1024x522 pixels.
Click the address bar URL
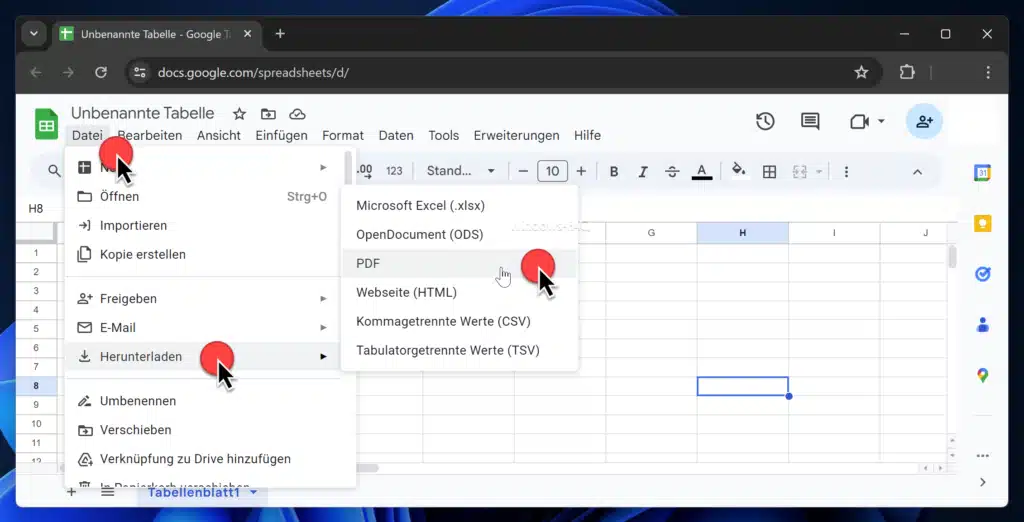tap(253, 73)
